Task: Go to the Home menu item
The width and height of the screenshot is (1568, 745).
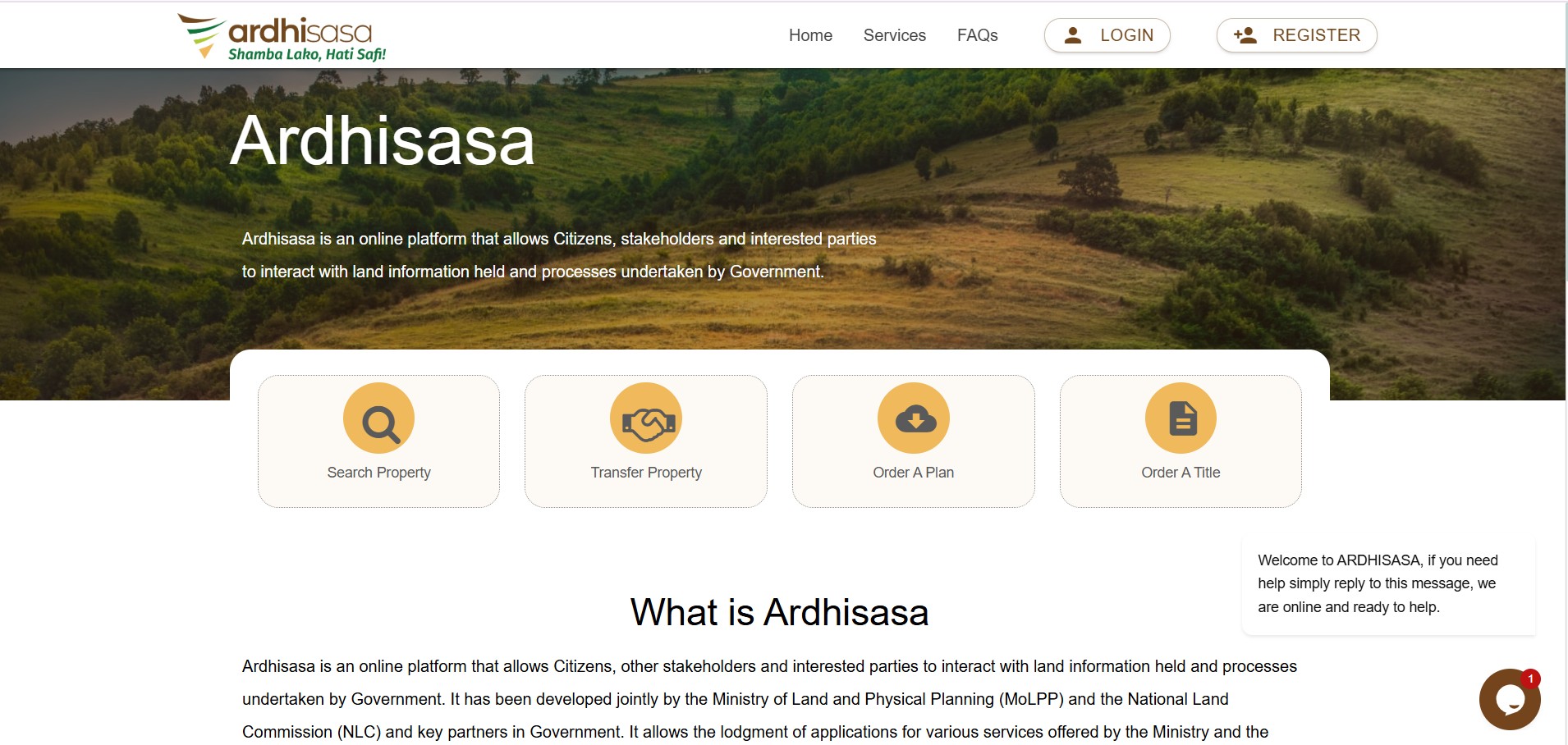Action: point(810,35)
